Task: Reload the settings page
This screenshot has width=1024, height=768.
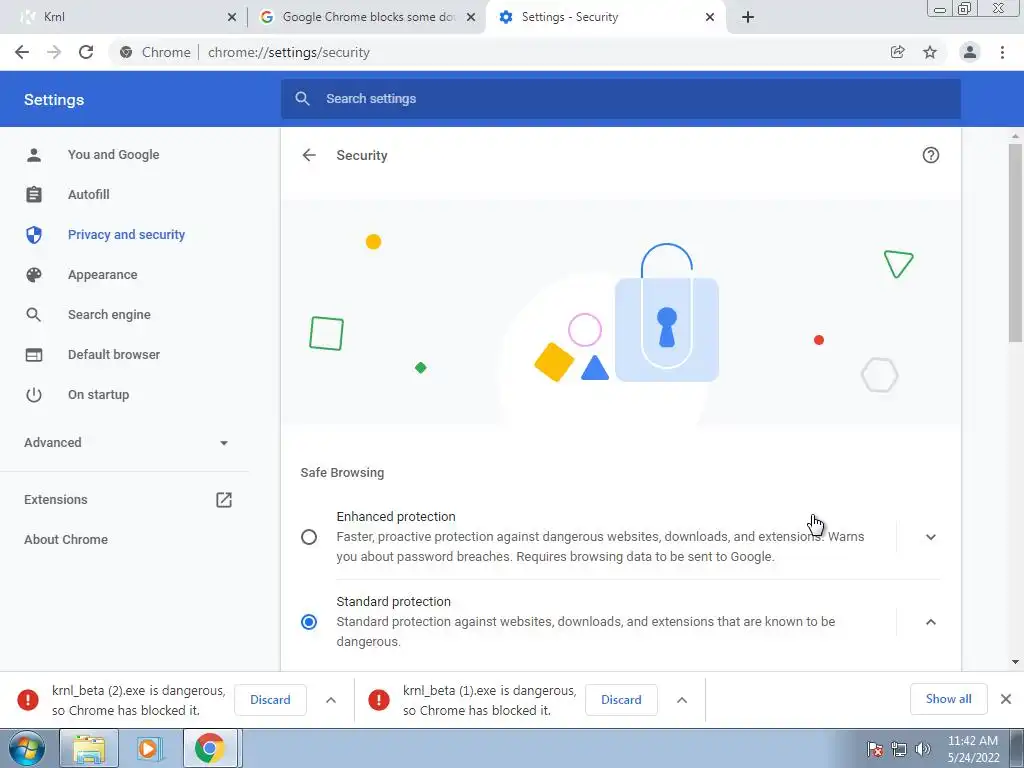Action: 86,52
